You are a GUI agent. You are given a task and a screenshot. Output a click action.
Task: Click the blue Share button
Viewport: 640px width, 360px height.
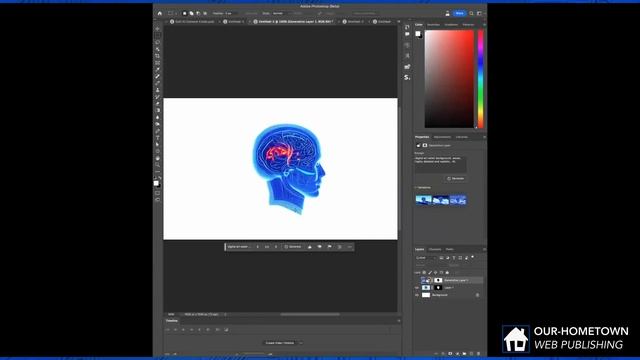point(460,13)
